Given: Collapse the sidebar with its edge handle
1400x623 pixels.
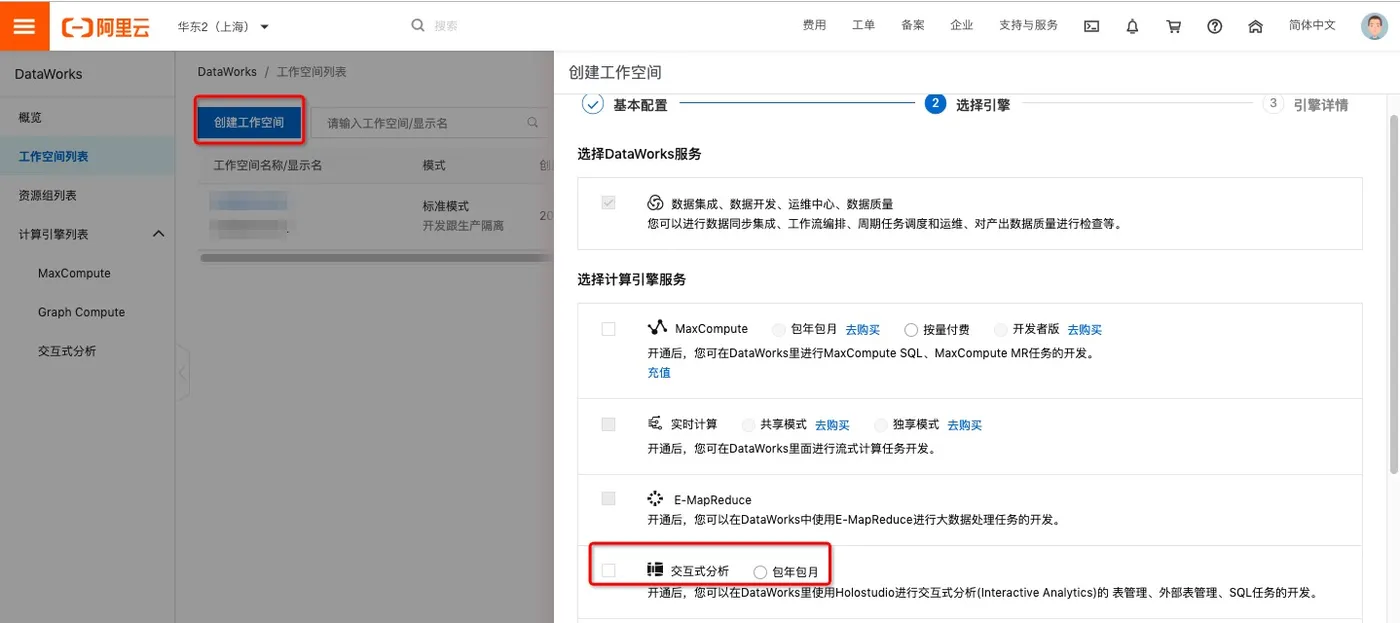Looking at the screenshot, I should pos(182,373).
